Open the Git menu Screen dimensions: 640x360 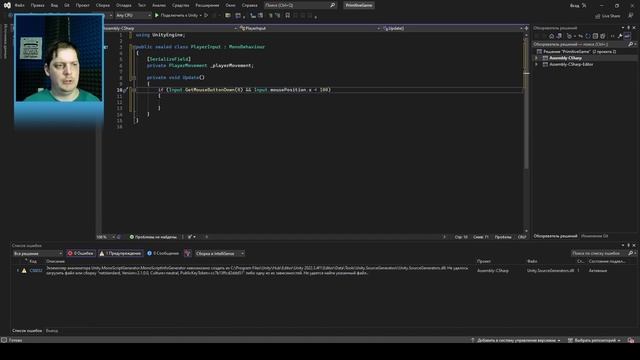[x=67, y=5]
